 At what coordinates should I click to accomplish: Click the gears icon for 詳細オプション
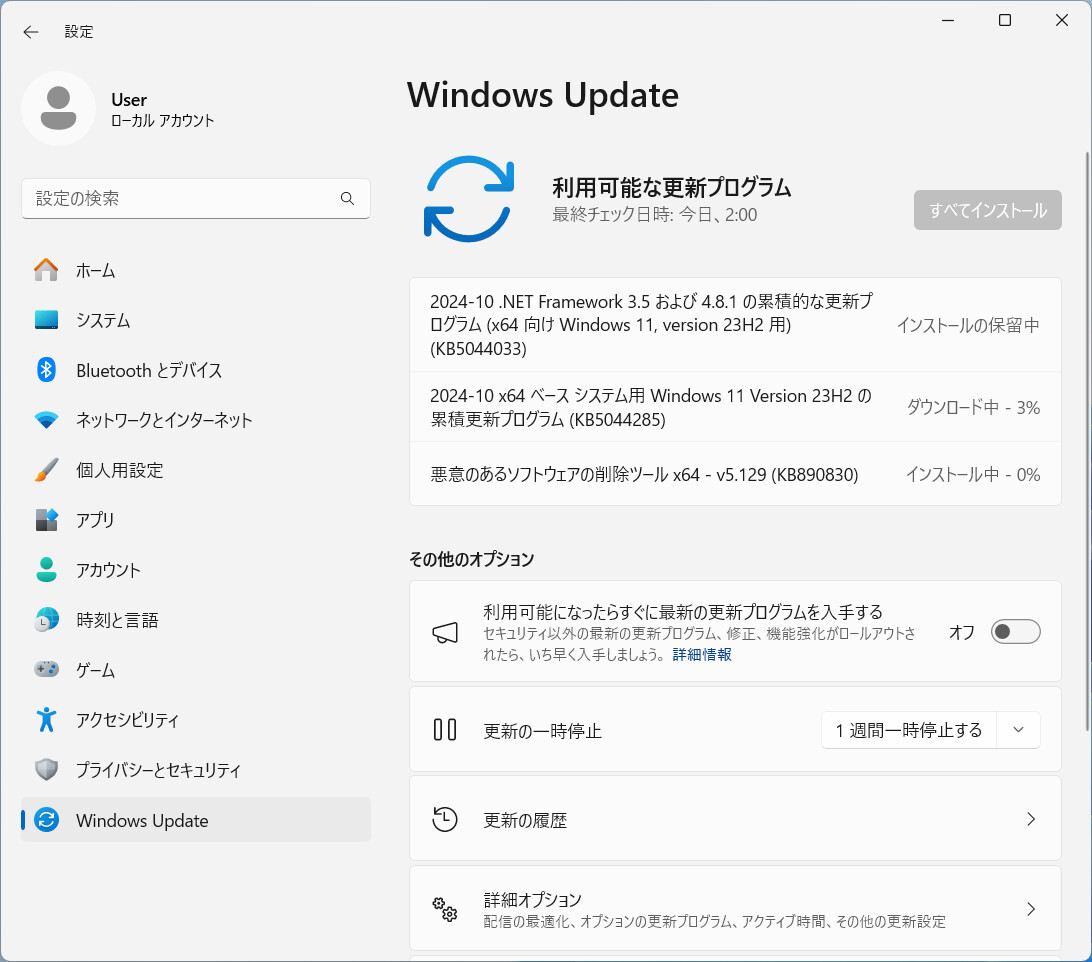point(445,909)
